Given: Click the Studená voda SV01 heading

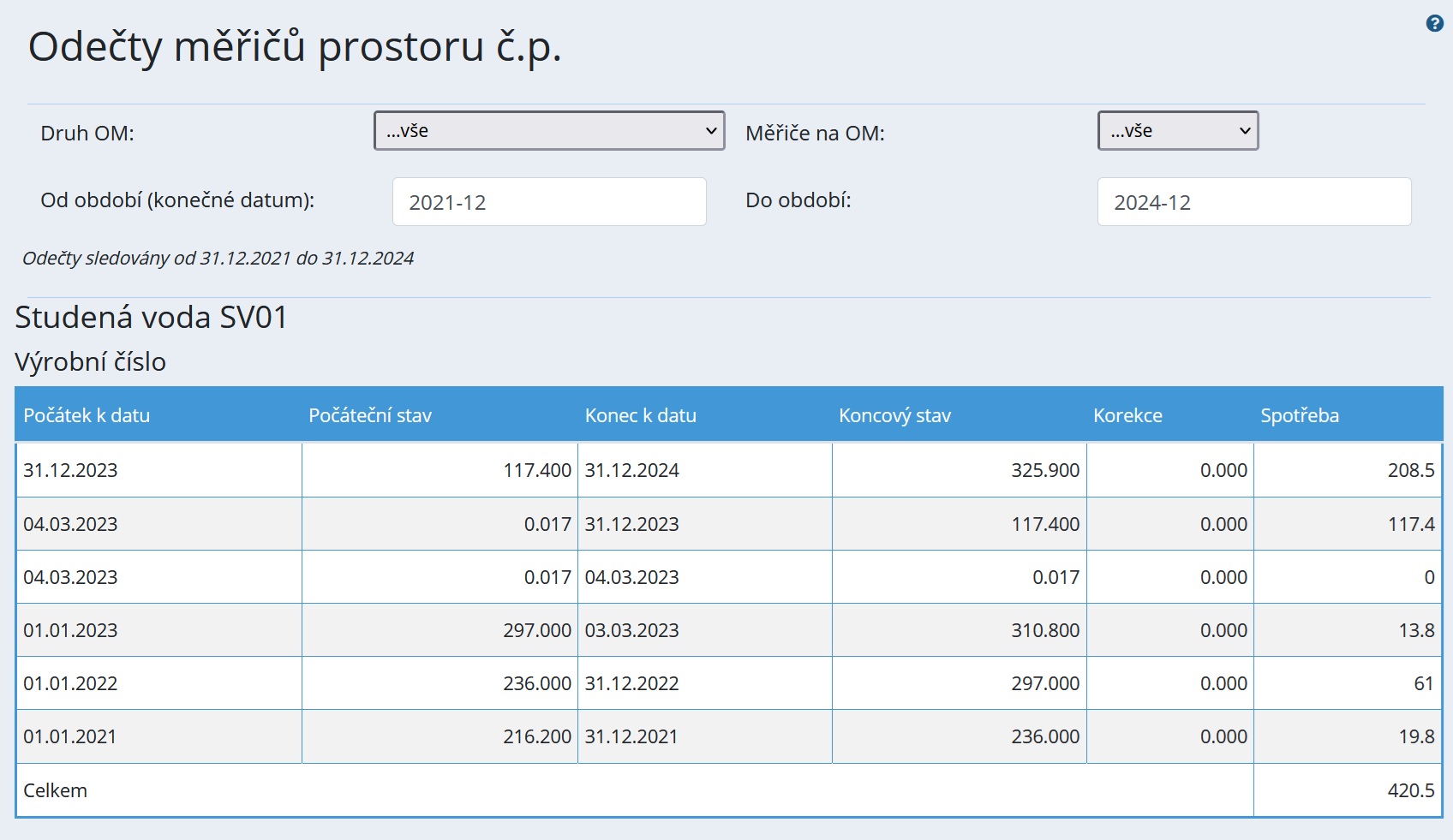Looking at the screenshot, I should click(x=151, y=318).
